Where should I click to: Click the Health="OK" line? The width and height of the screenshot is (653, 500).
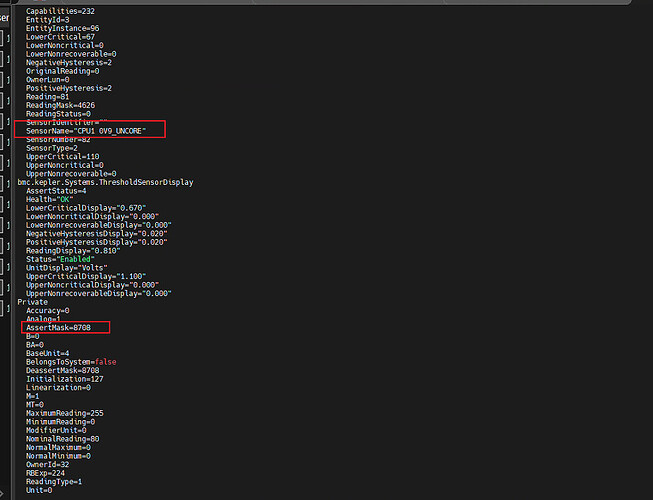[49, 198]
